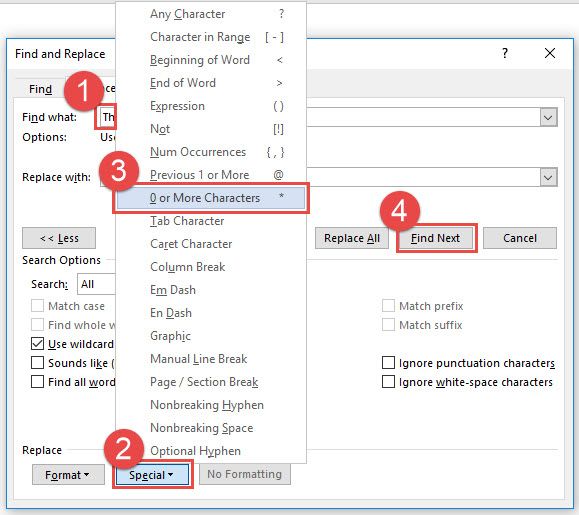Enable Ignore white-space characters checkbox
This screenshot has width=579, height=515.
point(388,382)
